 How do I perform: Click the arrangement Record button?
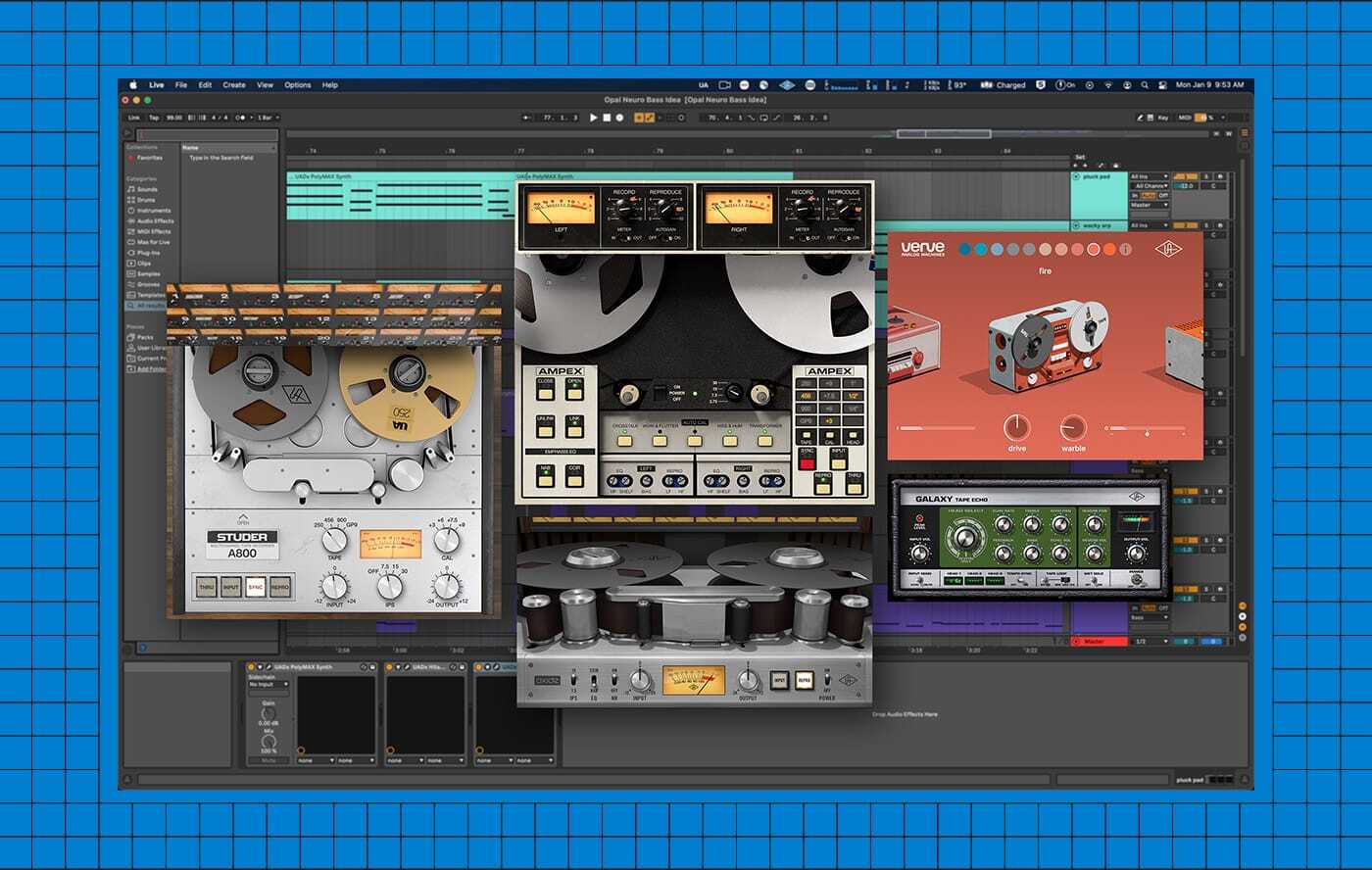click(x=619, y=118)
